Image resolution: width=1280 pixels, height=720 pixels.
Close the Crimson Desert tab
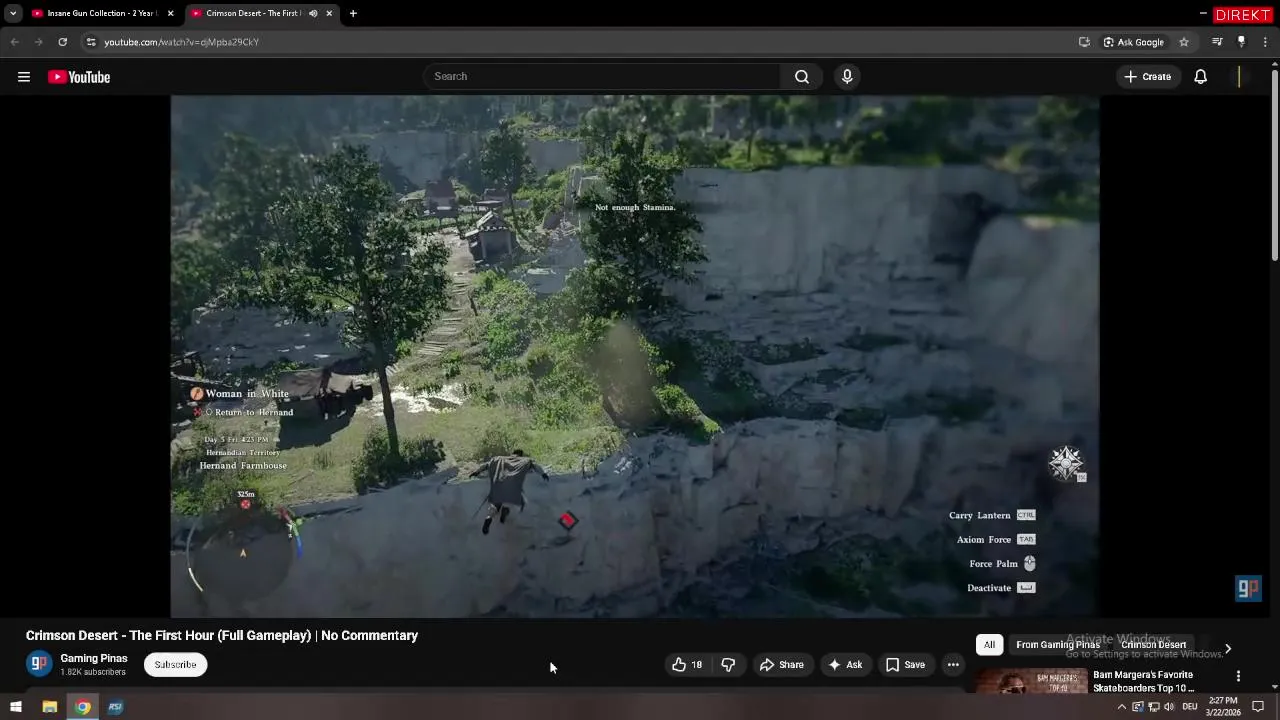tap(329, 13)
